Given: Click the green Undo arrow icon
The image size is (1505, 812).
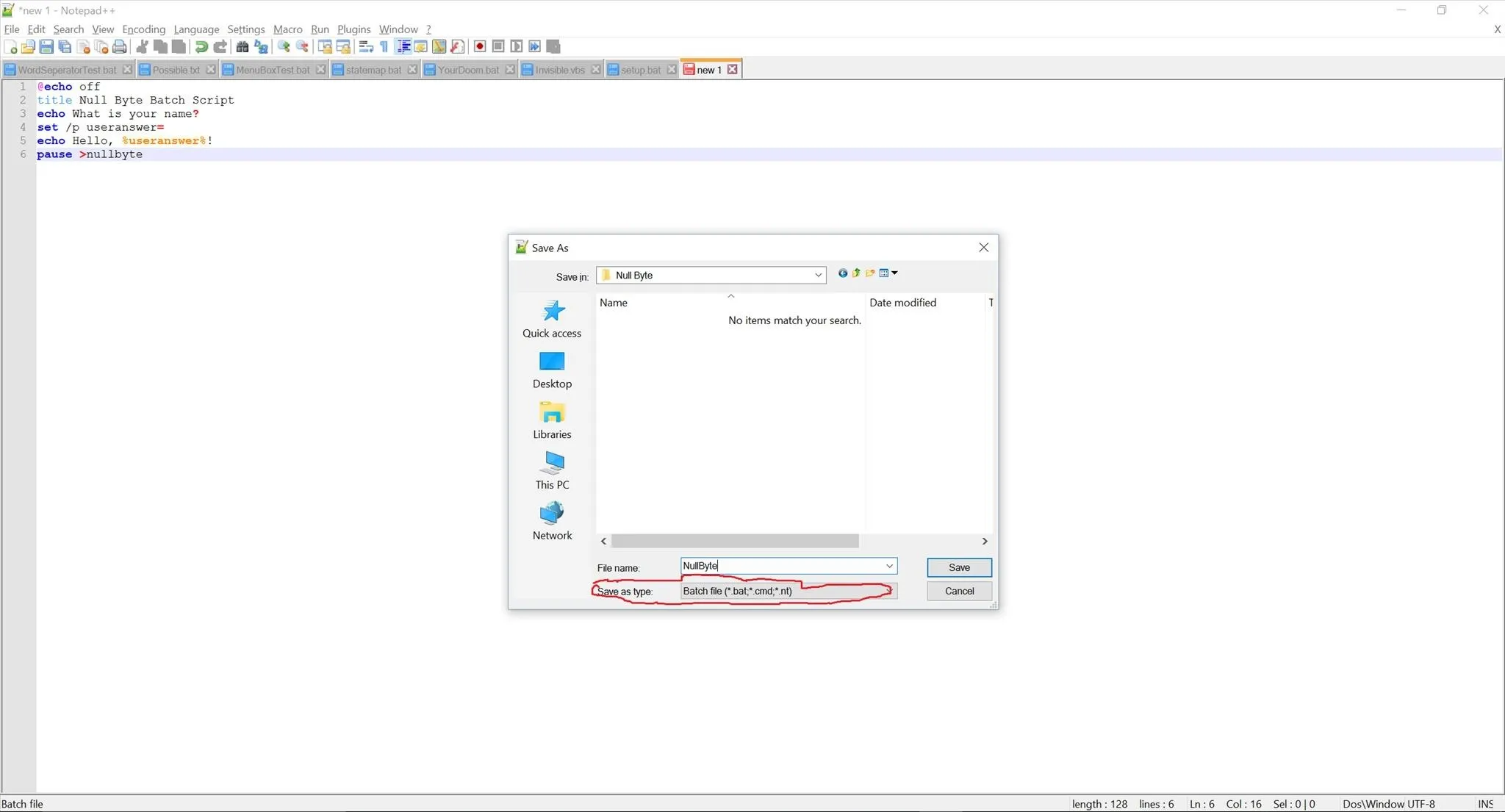Looking at the screenshot, I should click(x=201, y=47).
